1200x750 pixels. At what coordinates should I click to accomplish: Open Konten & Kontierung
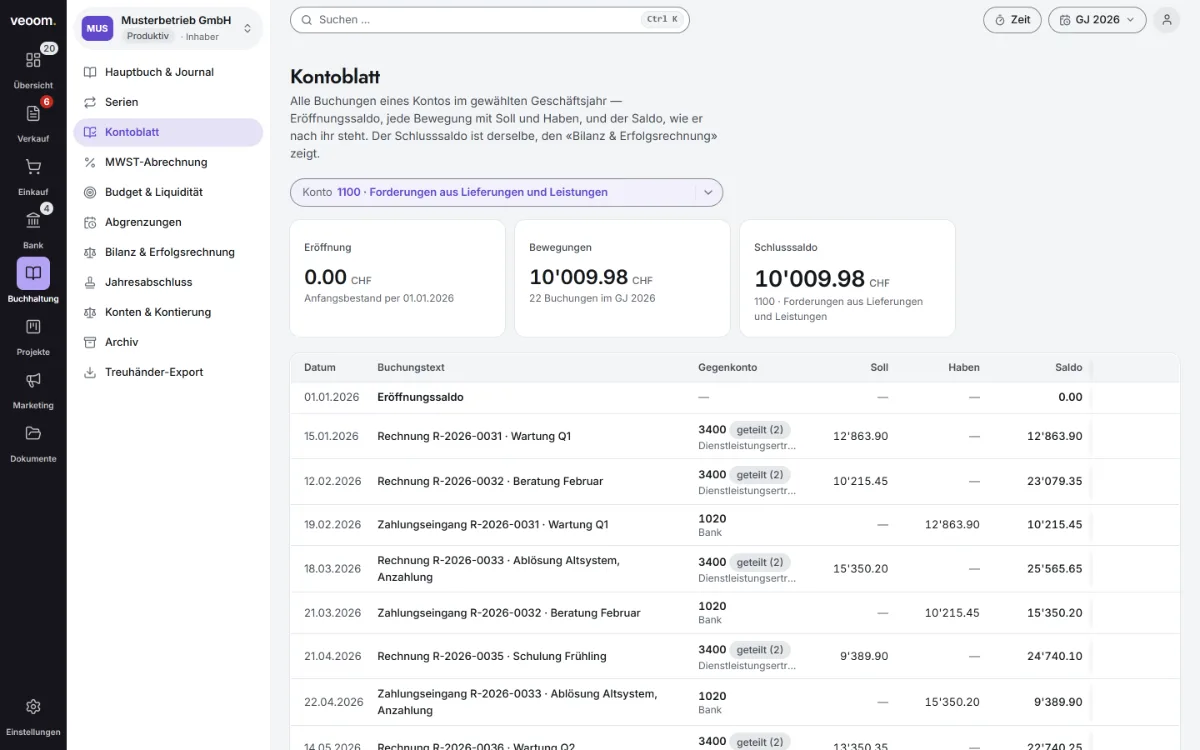(168, 312)
